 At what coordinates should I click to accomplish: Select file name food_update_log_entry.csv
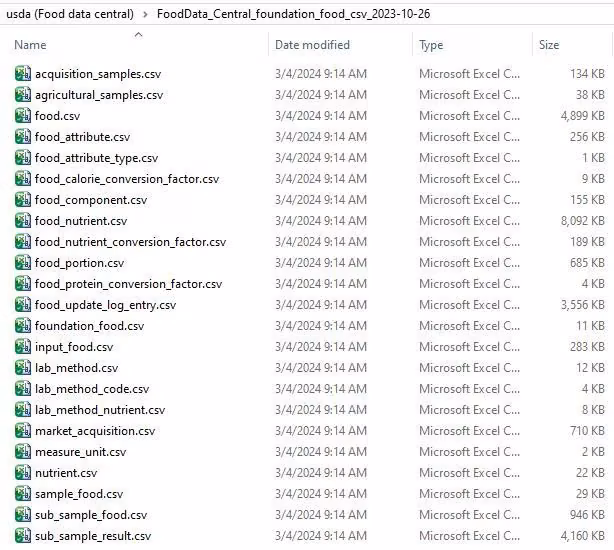point(105,305)
